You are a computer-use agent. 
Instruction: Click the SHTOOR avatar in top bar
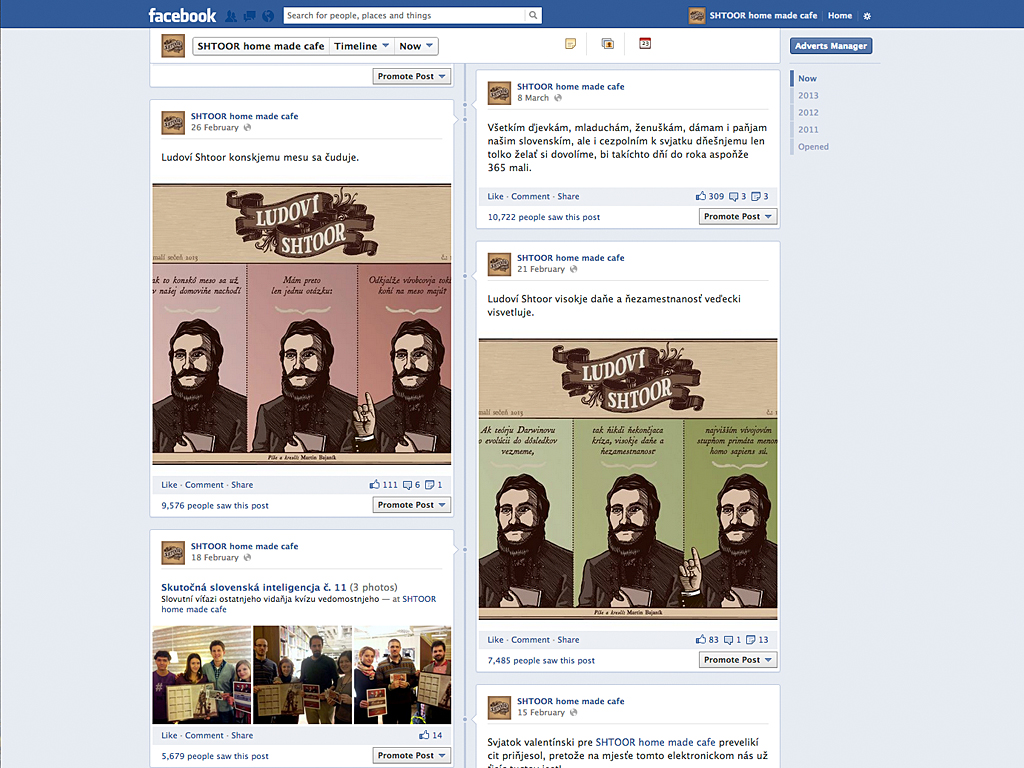(x=697, y=15)
